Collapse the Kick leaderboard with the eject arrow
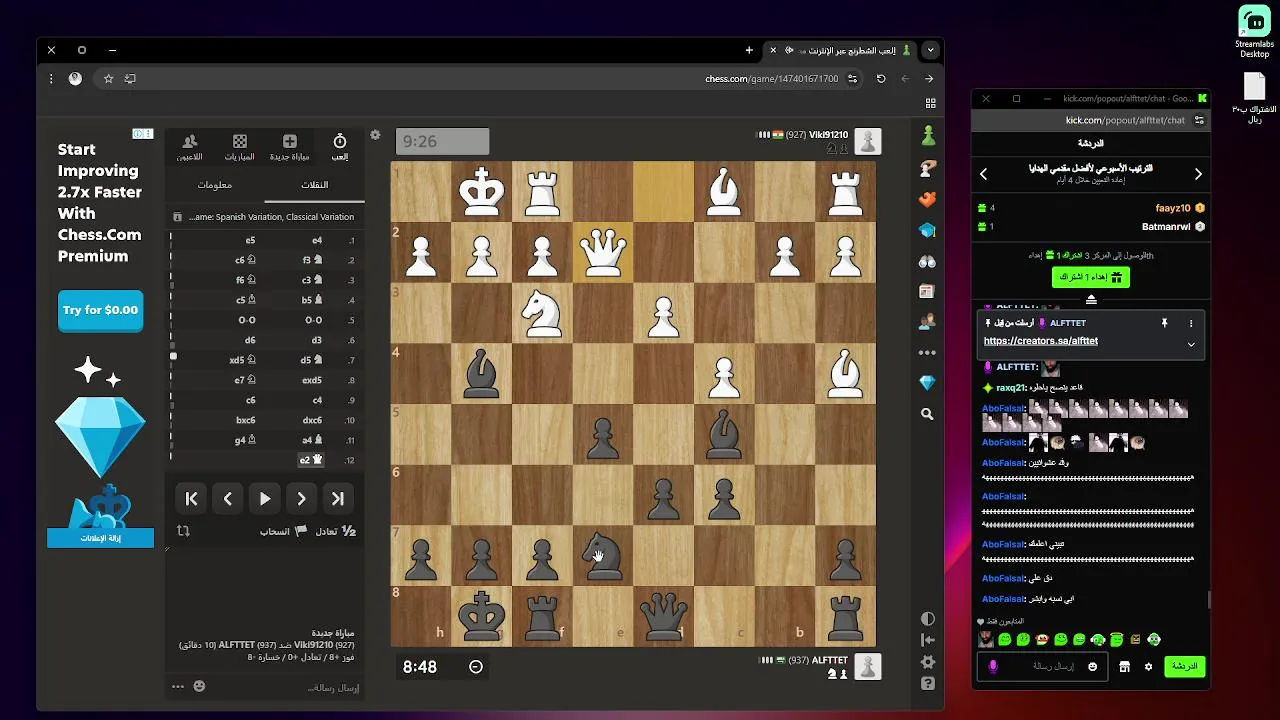1280x720 pixels. tap(1091, 300)
